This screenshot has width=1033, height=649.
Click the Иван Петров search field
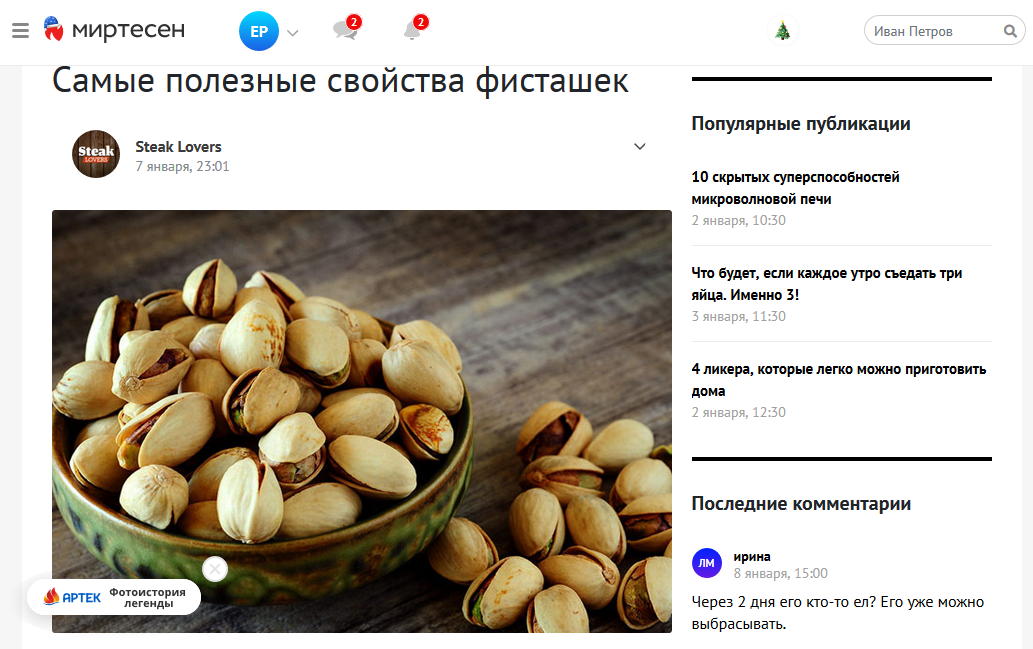(x=934, y=31)
